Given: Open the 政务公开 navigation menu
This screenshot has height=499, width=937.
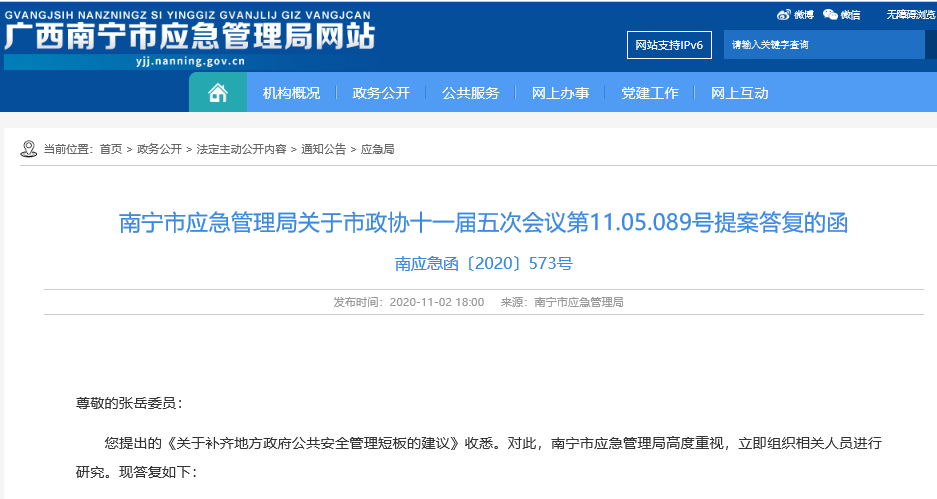Looking at the screenshot, I should (381, 93).
